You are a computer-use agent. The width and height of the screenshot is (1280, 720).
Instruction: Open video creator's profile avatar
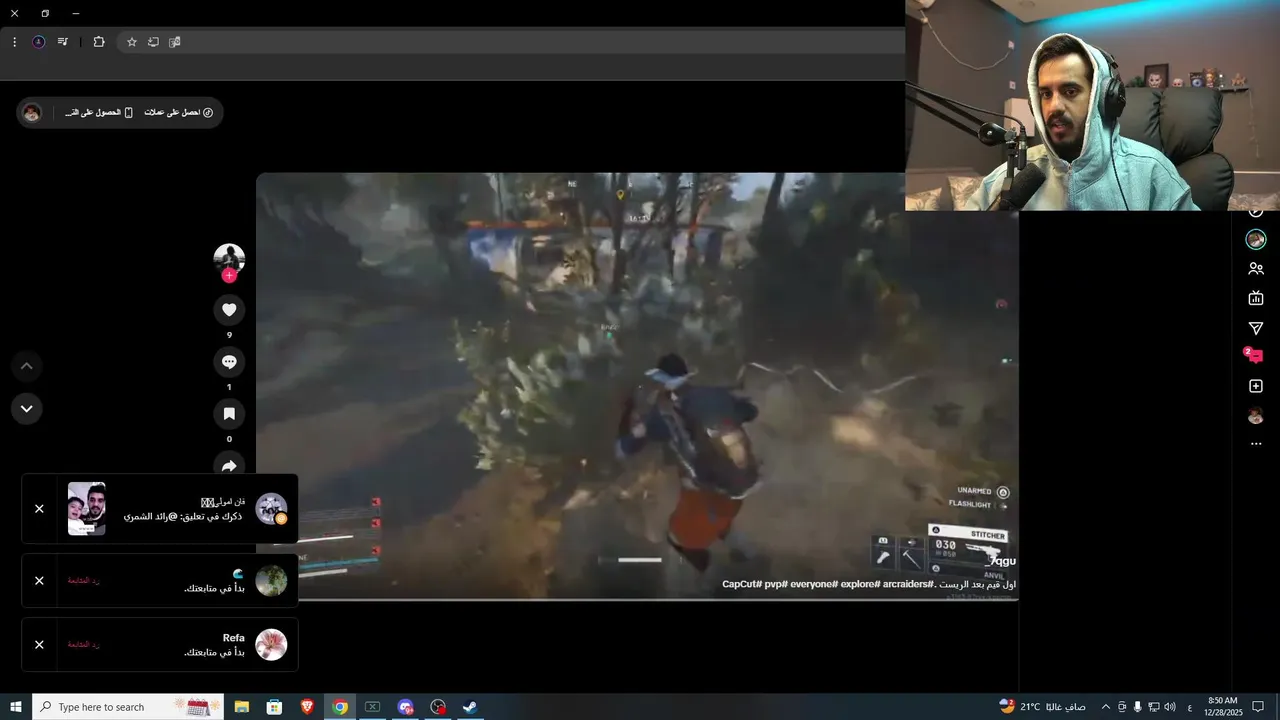(x=229, y=258)
